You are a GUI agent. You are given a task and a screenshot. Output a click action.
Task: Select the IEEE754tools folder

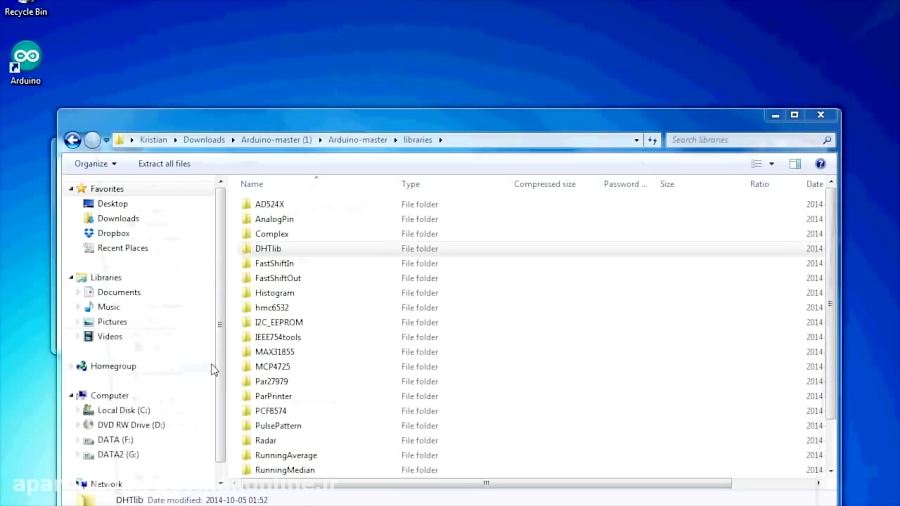(x=278, y=337)
